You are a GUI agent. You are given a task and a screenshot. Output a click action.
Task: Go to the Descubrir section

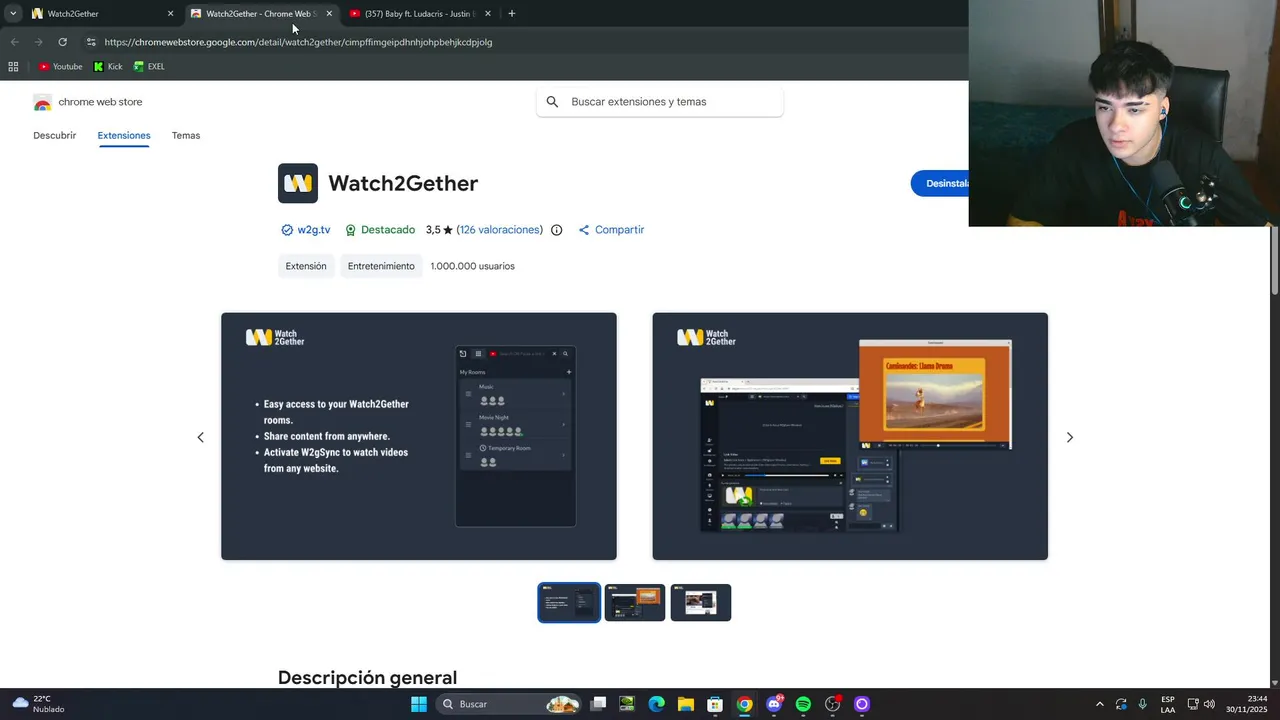pyautogui.click(x=54, y=136)
